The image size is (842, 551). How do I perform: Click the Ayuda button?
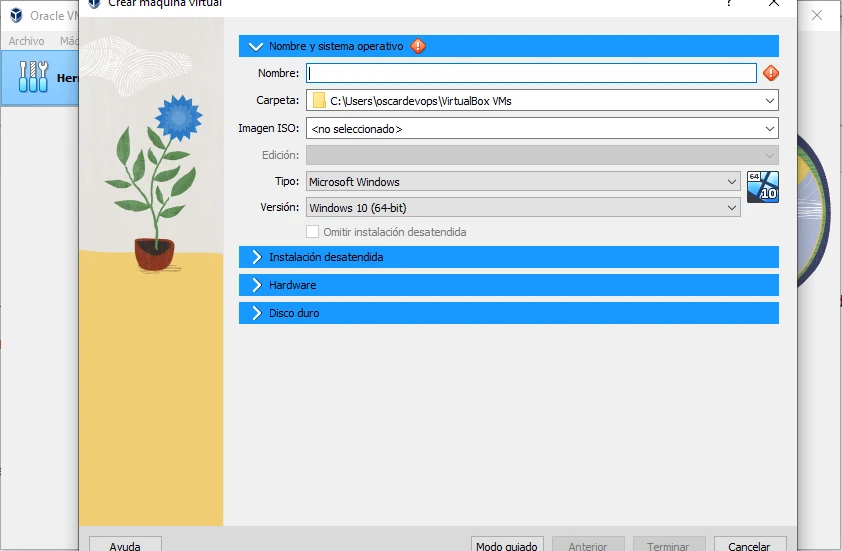pos(125,545)
